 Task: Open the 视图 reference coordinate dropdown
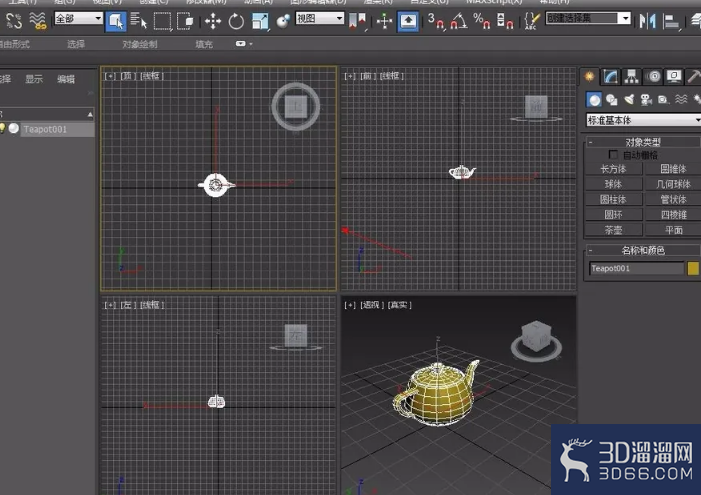click(320, 18)
